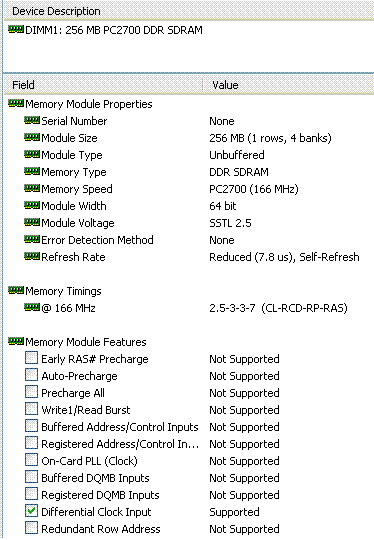Click the Unbuffered value

tap(237, 155)
